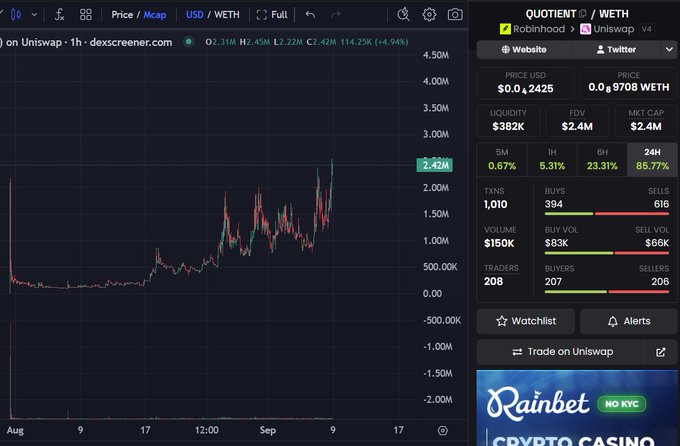Click the buy volume versus sell volume bar
Viewport: 680px width, 446px height.
point(607,253)
